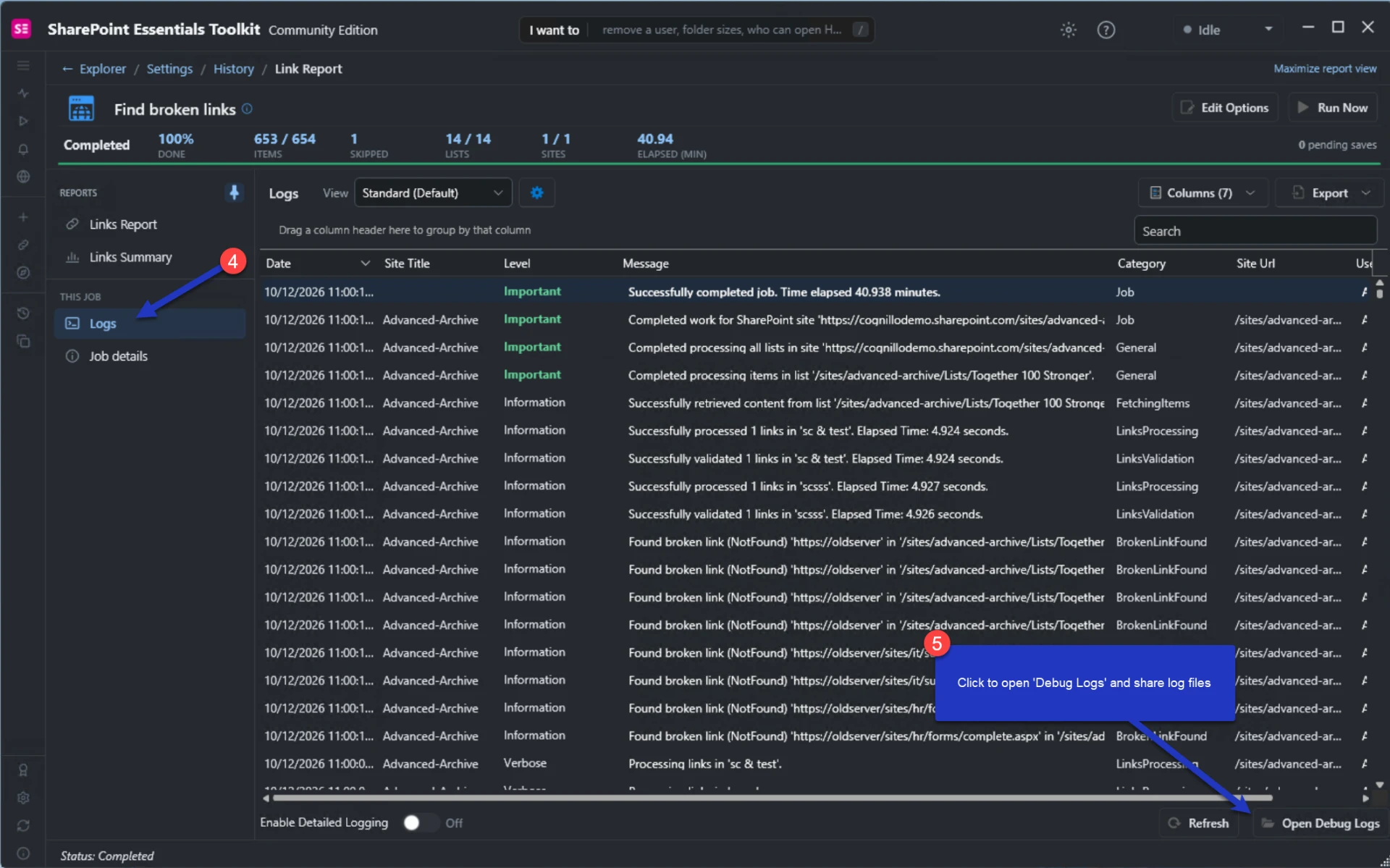Click the Refresh button
Image resolution: width=1390 pixels, height=868 pixels.
pos(1199,823)
